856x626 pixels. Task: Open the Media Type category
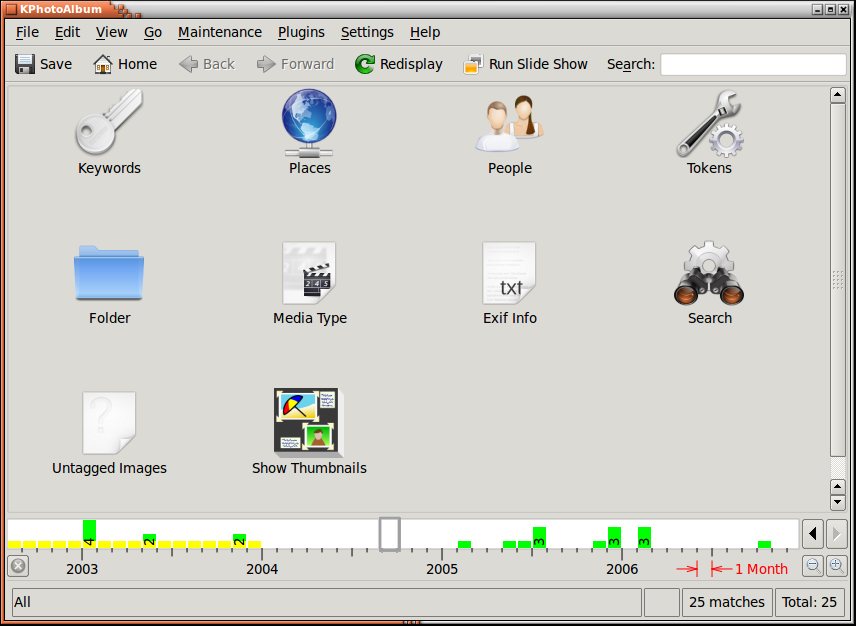tap(310, 284)
